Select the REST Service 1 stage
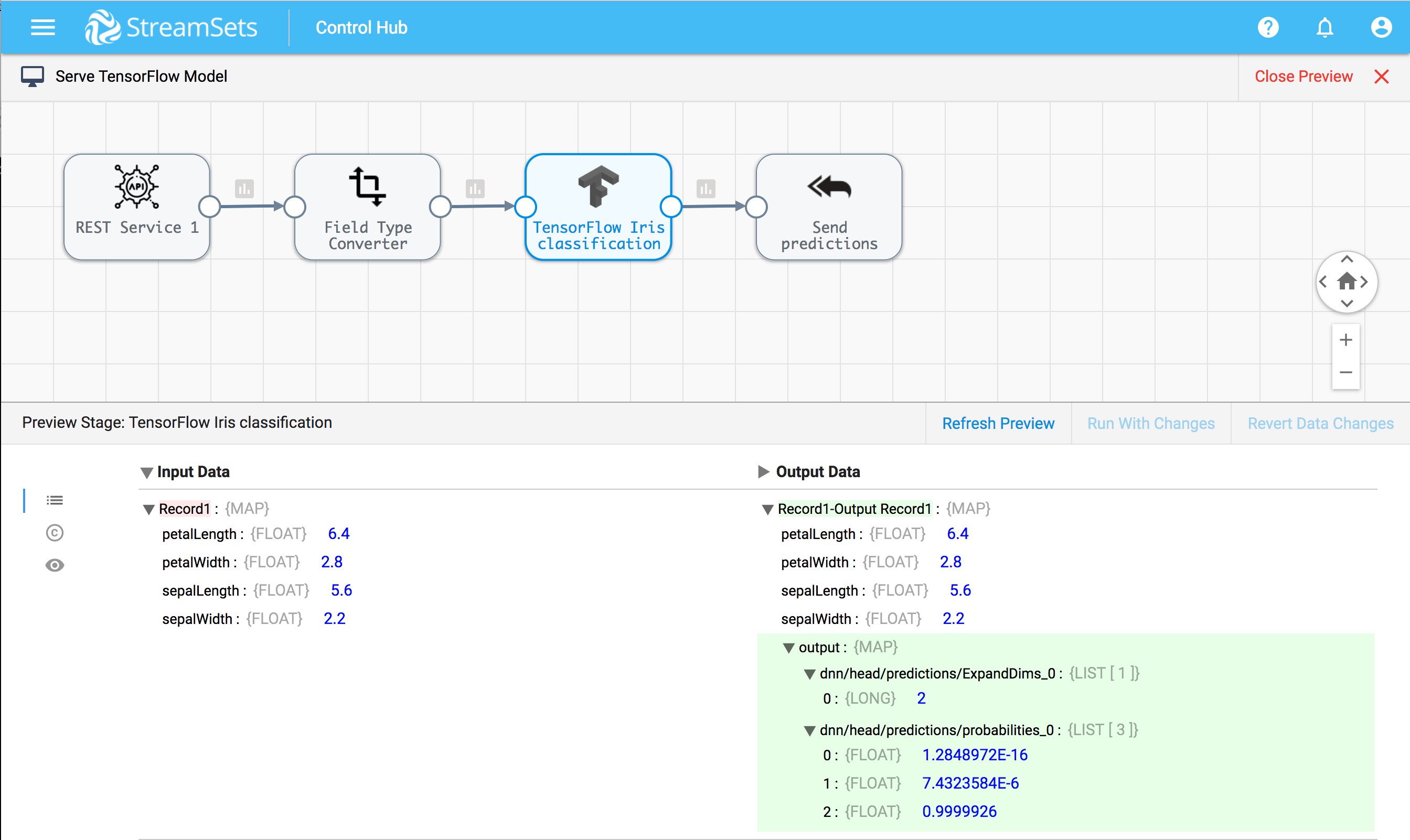Viewport: 1410px width, 840px height. pyautogui.click(x=137, y=207)
